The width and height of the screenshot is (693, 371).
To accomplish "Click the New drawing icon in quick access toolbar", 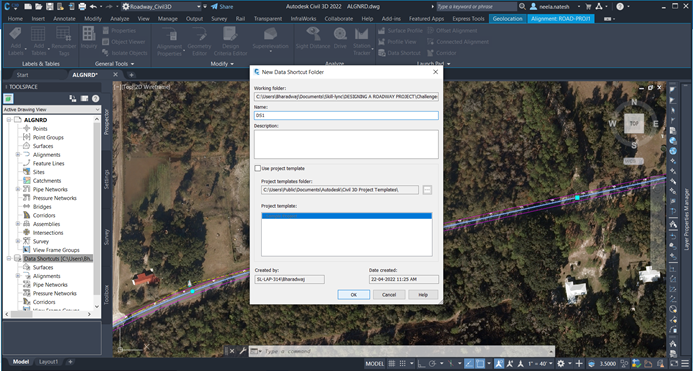I will pos(27,7).
